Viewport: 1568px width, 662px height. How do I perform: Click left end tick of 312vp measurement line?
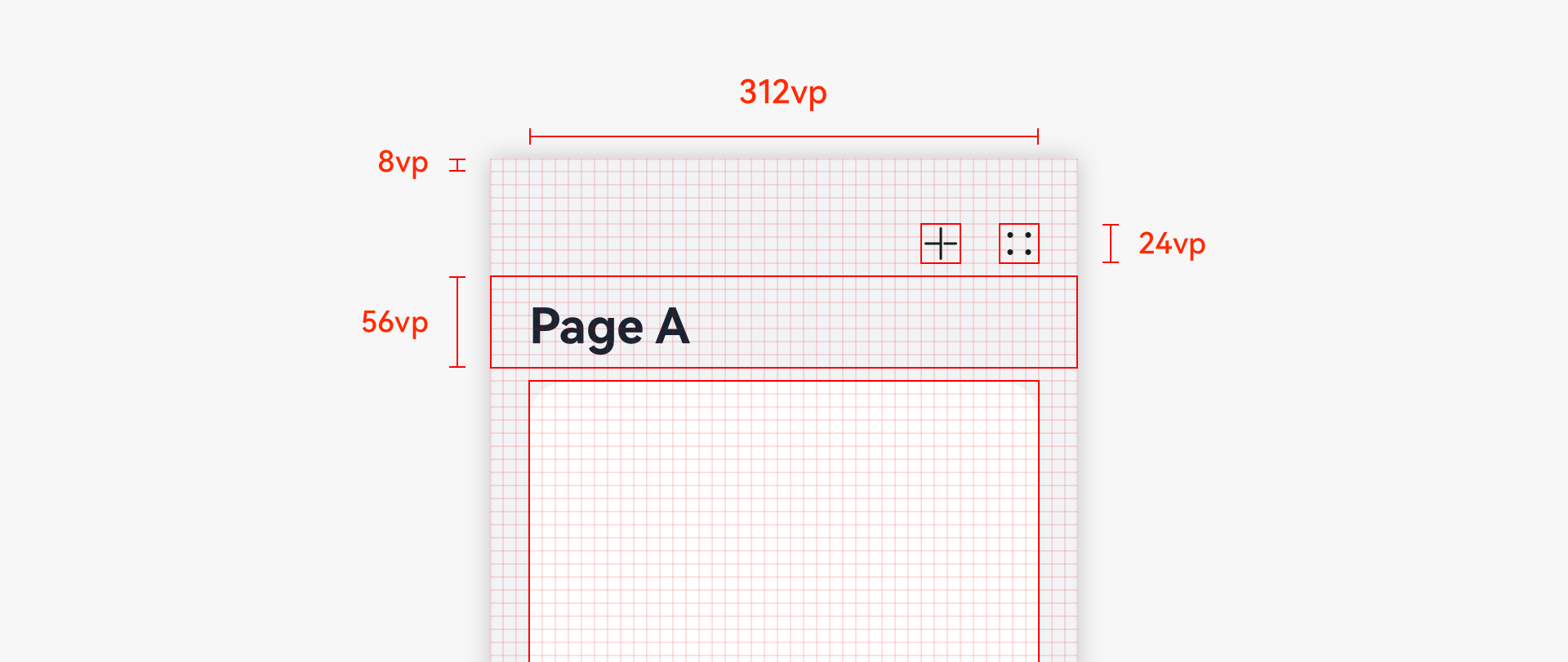[530, 136]
